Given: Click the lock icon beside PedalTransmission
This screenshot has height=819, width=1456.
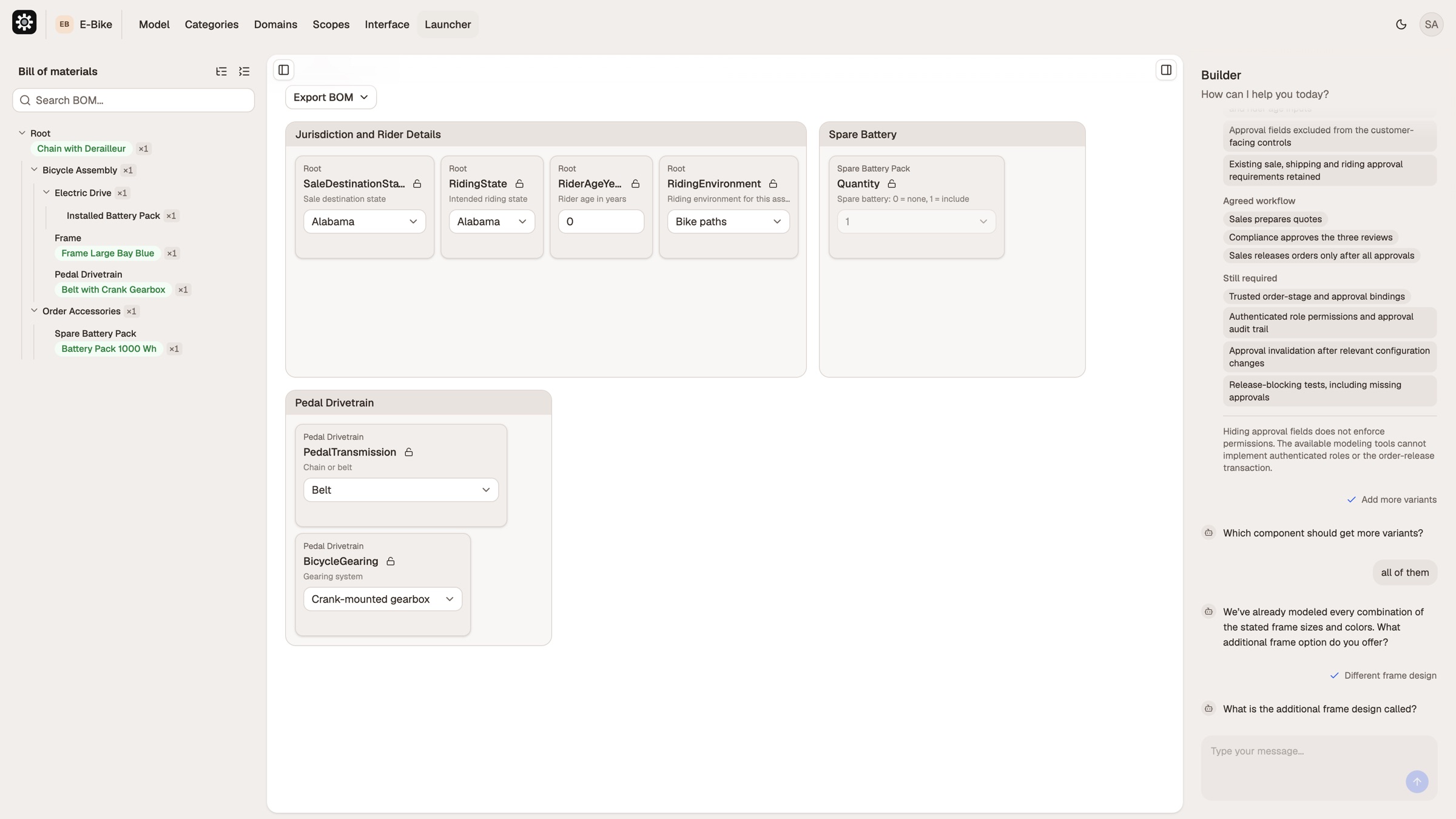Looking at the screenshot, I should point(409,452).
